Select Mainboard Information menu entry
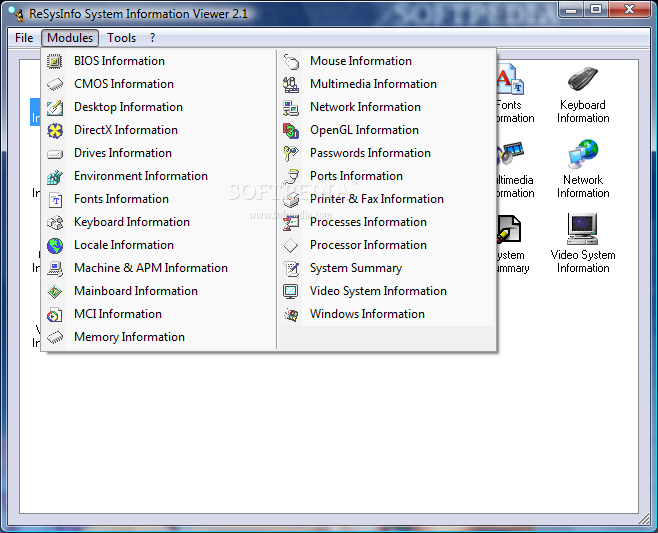 tap(159, 292)
